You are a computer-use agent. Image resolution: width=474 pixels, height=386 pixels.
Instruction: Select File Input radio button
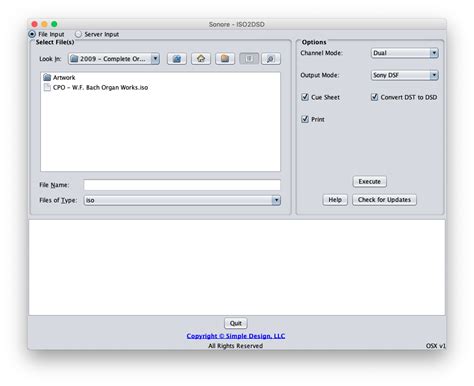tap(32, 34)
